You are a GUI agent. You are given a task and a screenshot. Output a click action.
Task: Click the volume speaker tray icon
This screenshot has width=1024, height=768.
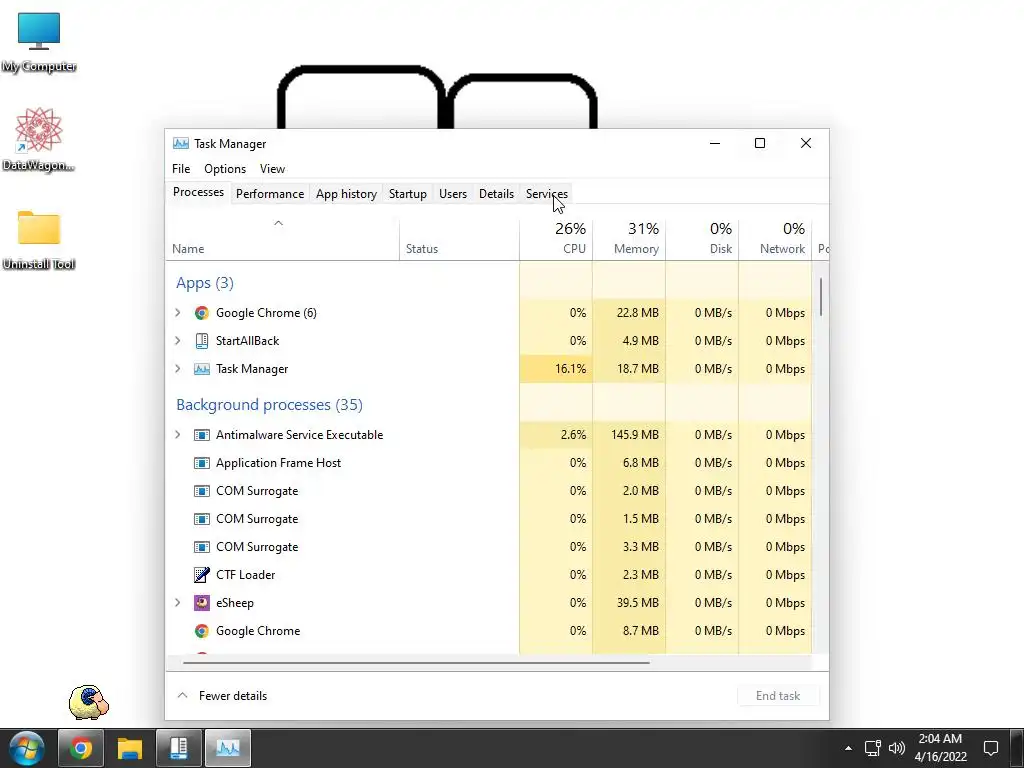(897, 748)
